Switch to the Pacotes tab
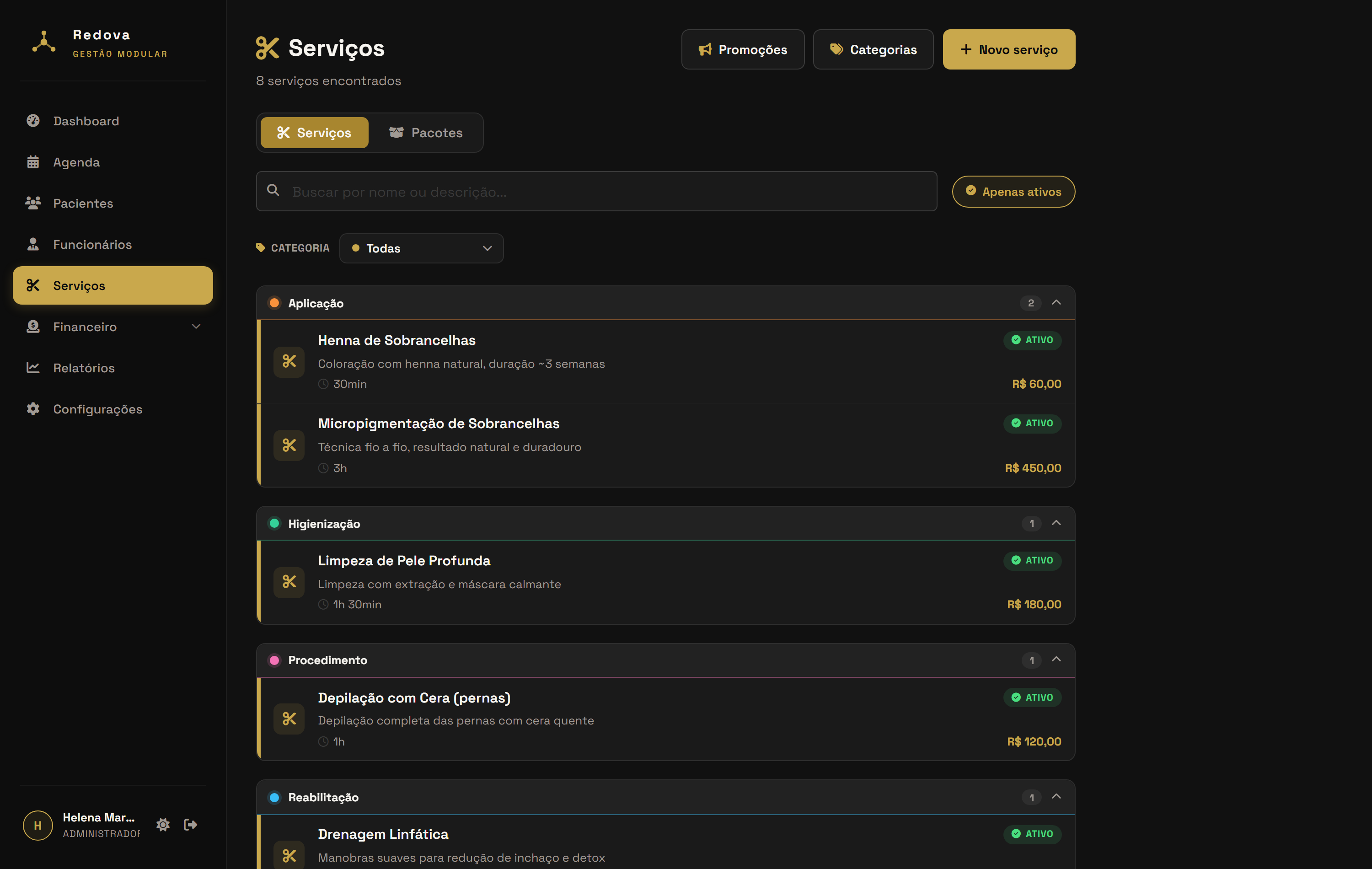 point(426,133)
